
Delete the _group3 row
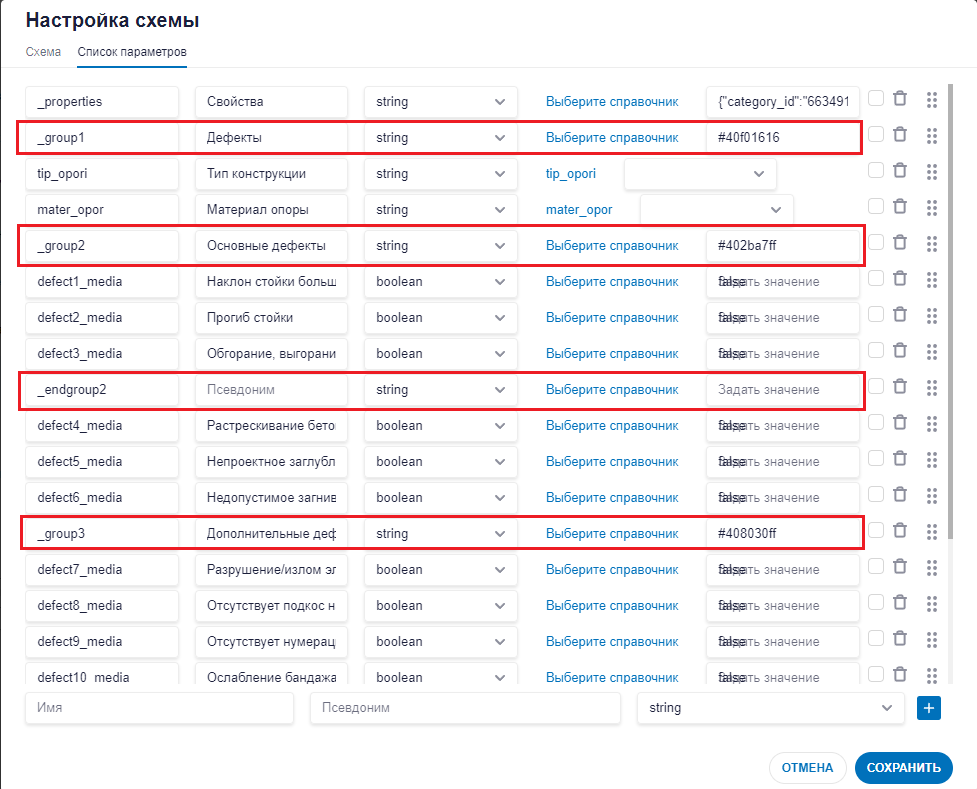(x=900, y=531)
